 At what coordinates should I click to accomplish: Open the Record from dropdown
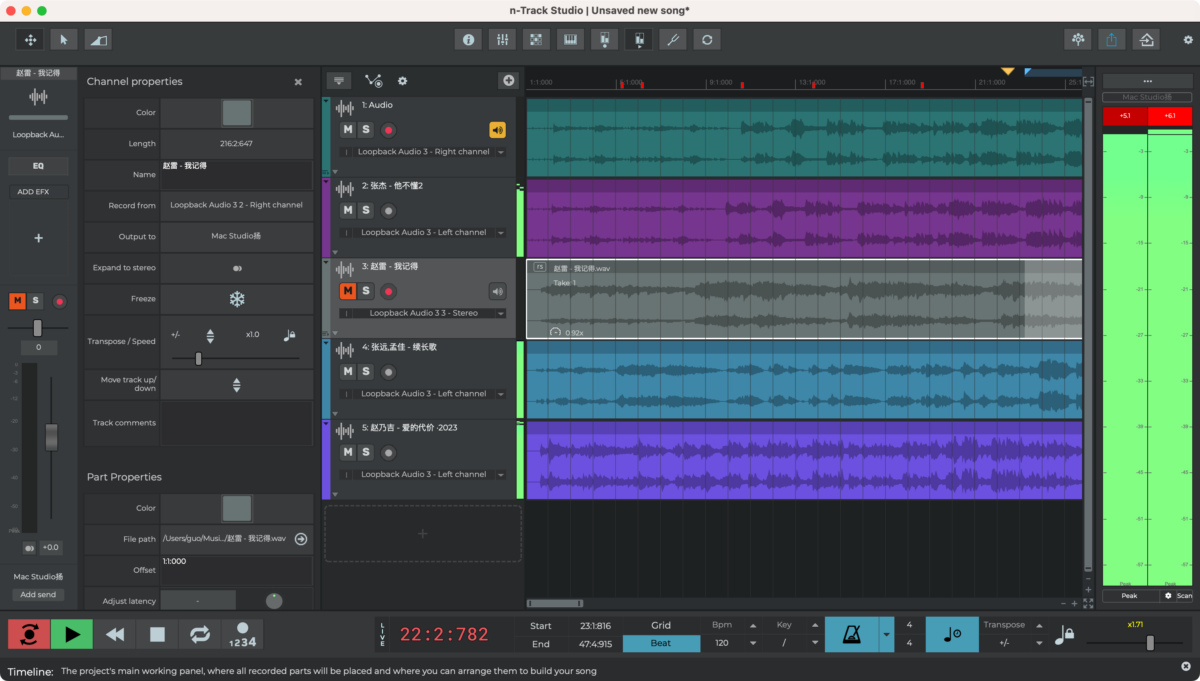[x=237, y=205]
